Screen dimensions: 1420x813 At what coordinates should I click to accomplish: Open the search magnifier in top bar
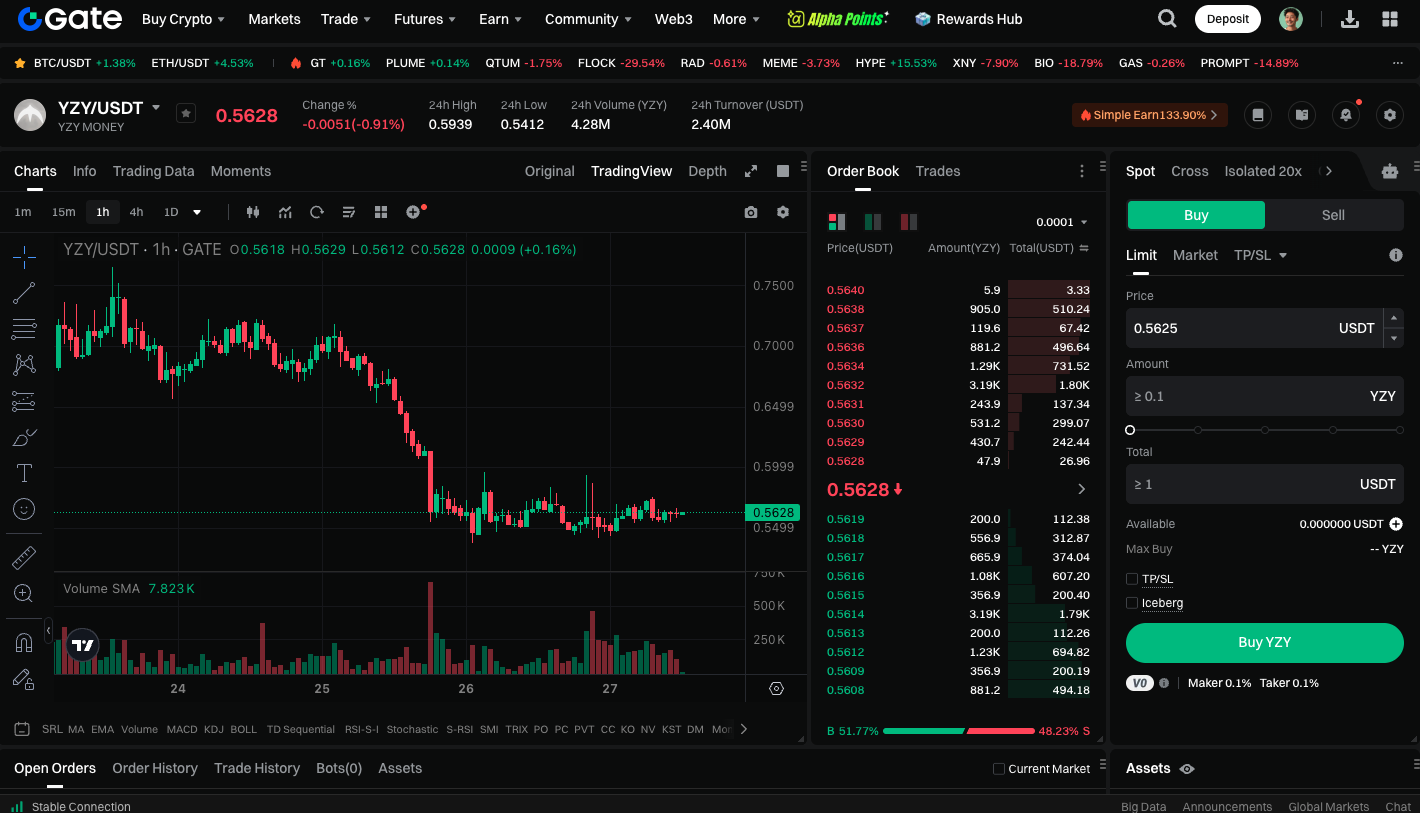[x=1167, y=19]
